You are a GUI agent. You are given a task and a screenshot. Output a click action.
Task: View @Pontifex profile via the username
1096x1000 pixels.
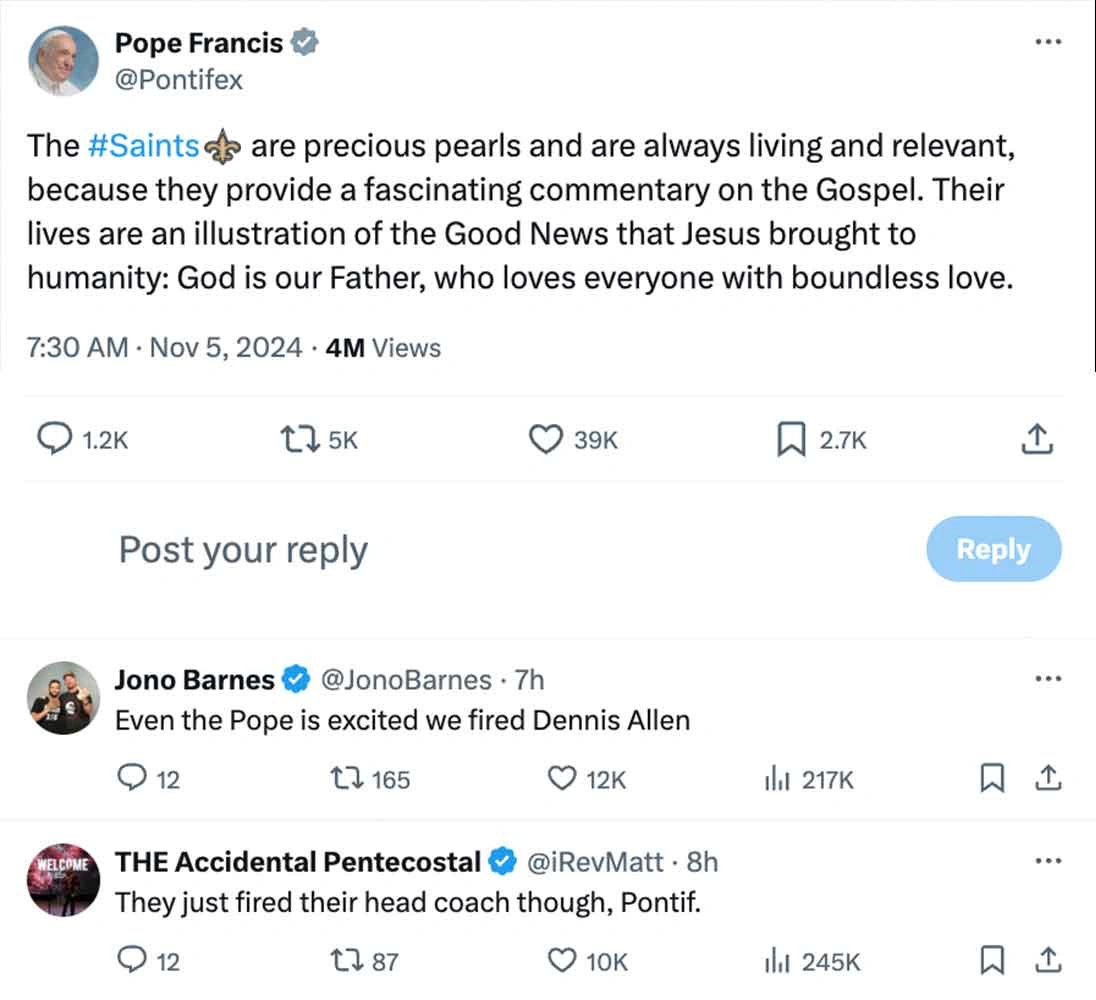coord(178,80)
